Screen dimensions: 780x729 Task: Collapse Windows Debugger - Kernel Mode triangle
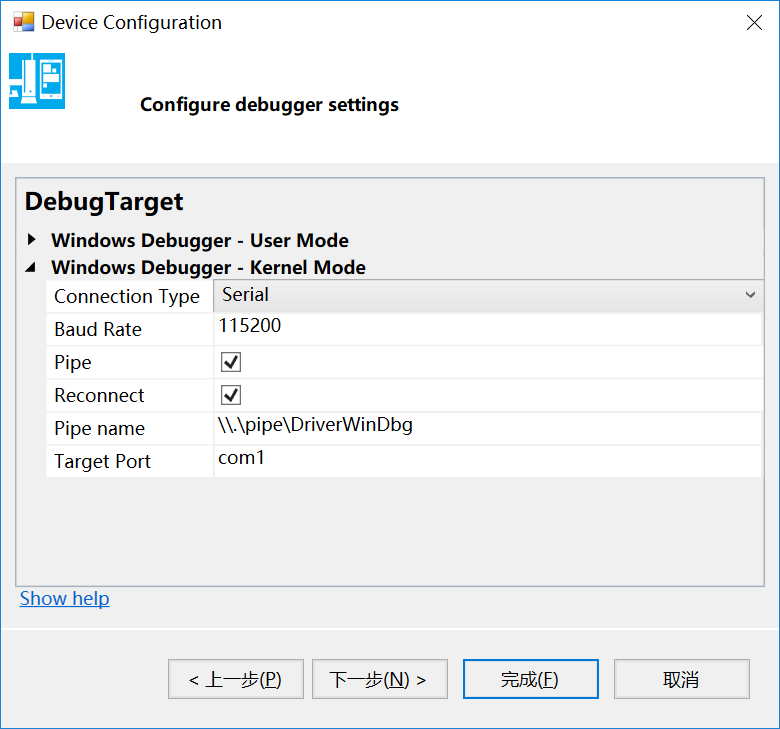click(31, 268)
